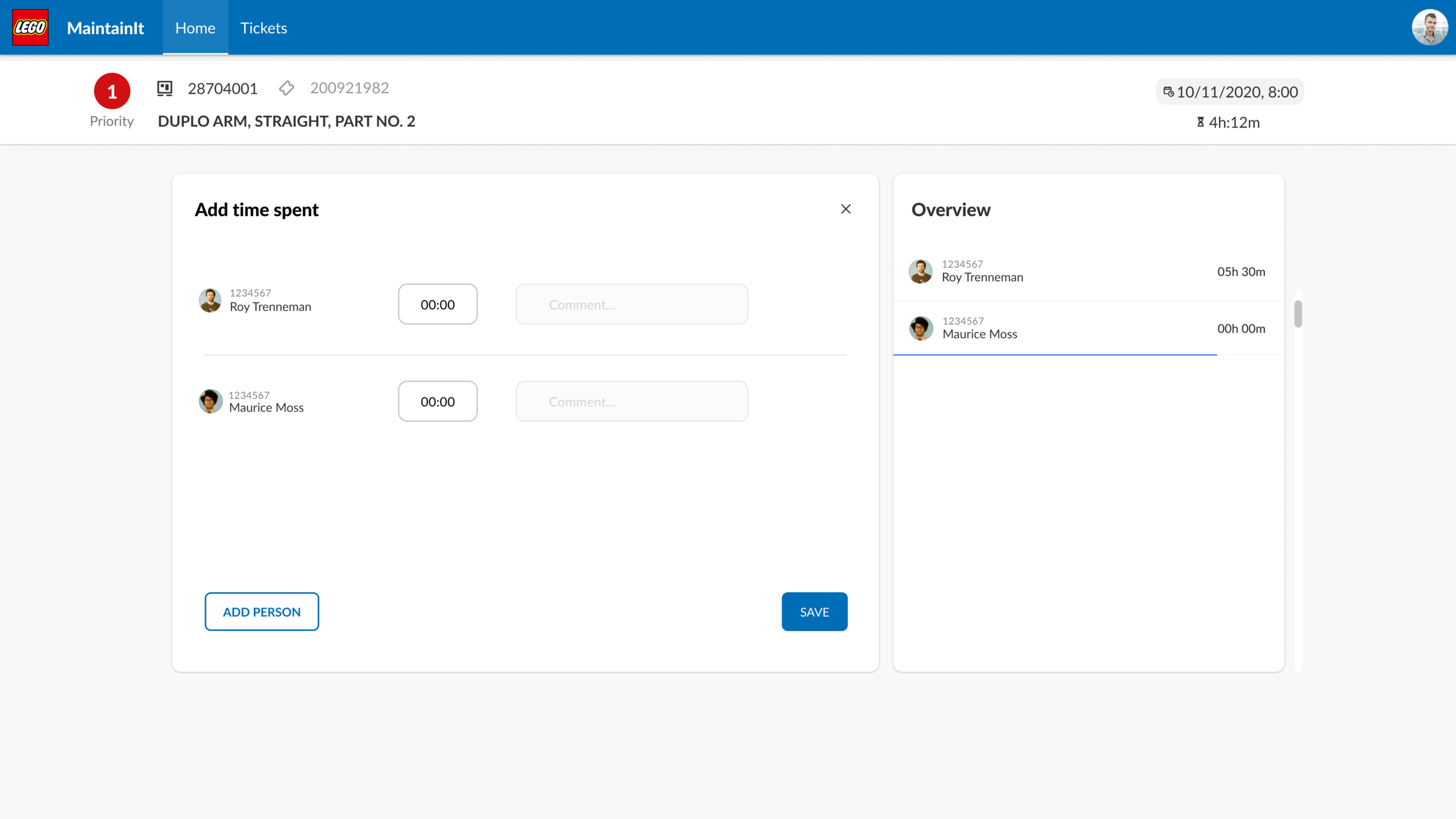Click the equipment icon beside 28704001
The height and width of the screenshot is (819, 1456).
[165, 88]
